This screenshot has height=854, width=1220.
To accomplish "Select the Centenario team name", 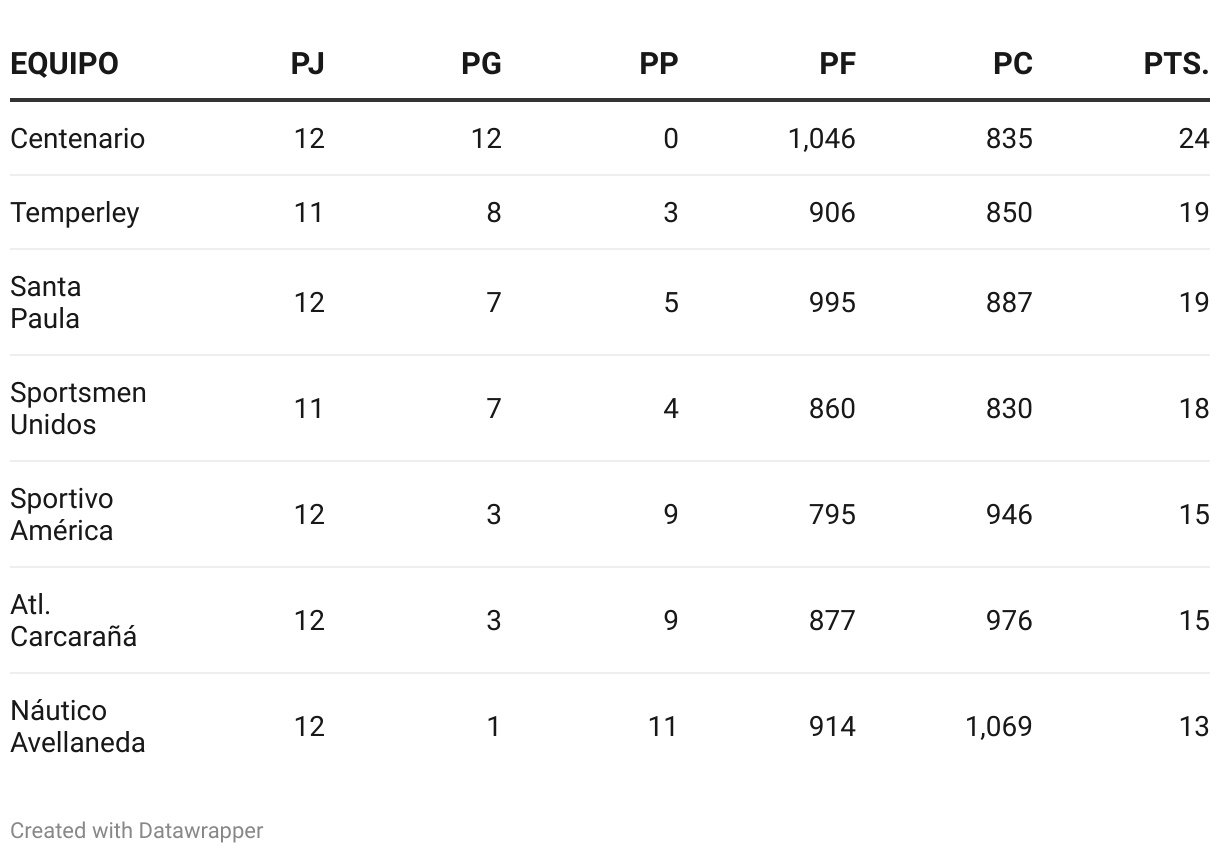I will click(x=77, y=138).
